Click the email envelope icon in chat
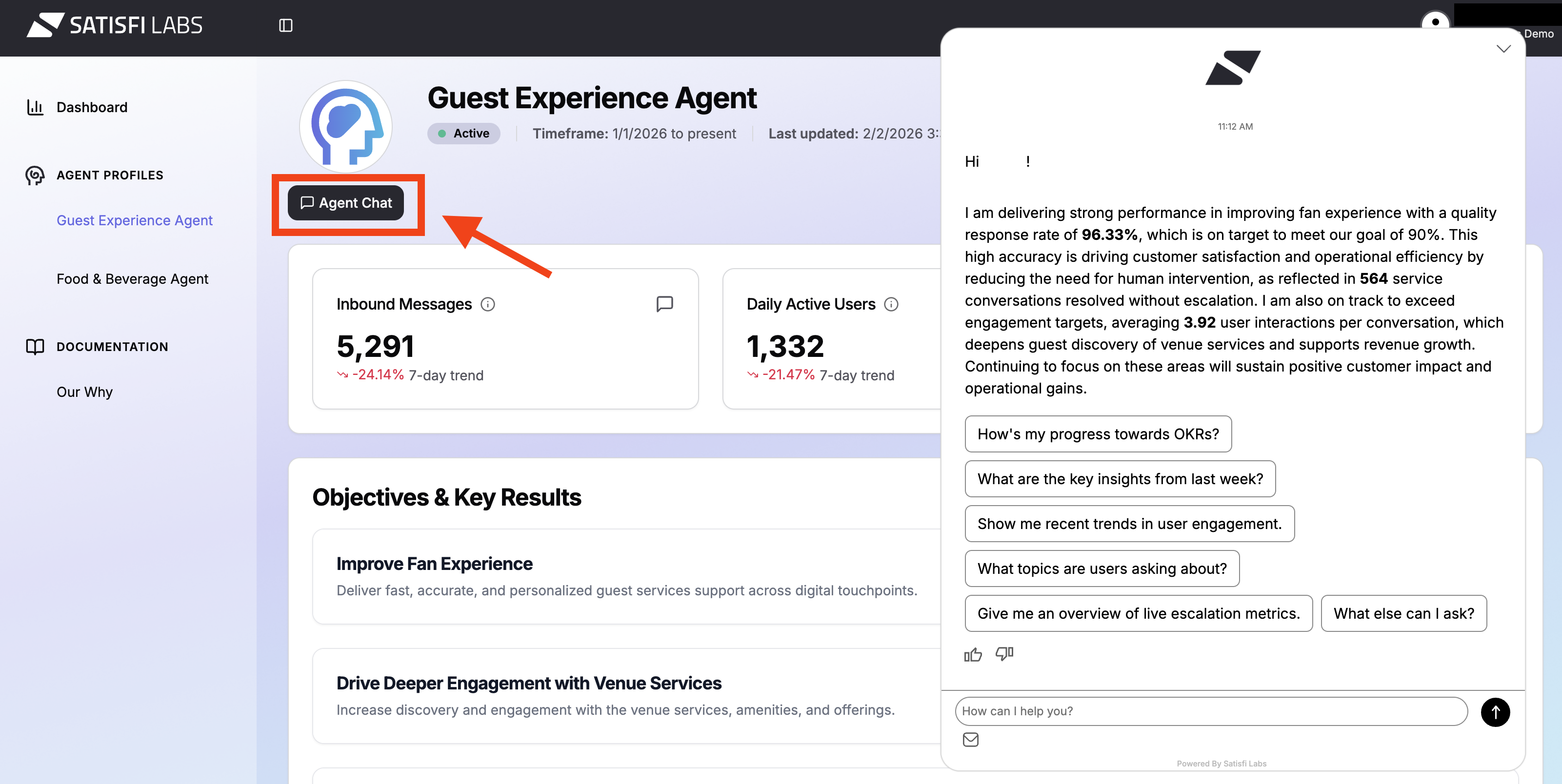 click(970, 739)
